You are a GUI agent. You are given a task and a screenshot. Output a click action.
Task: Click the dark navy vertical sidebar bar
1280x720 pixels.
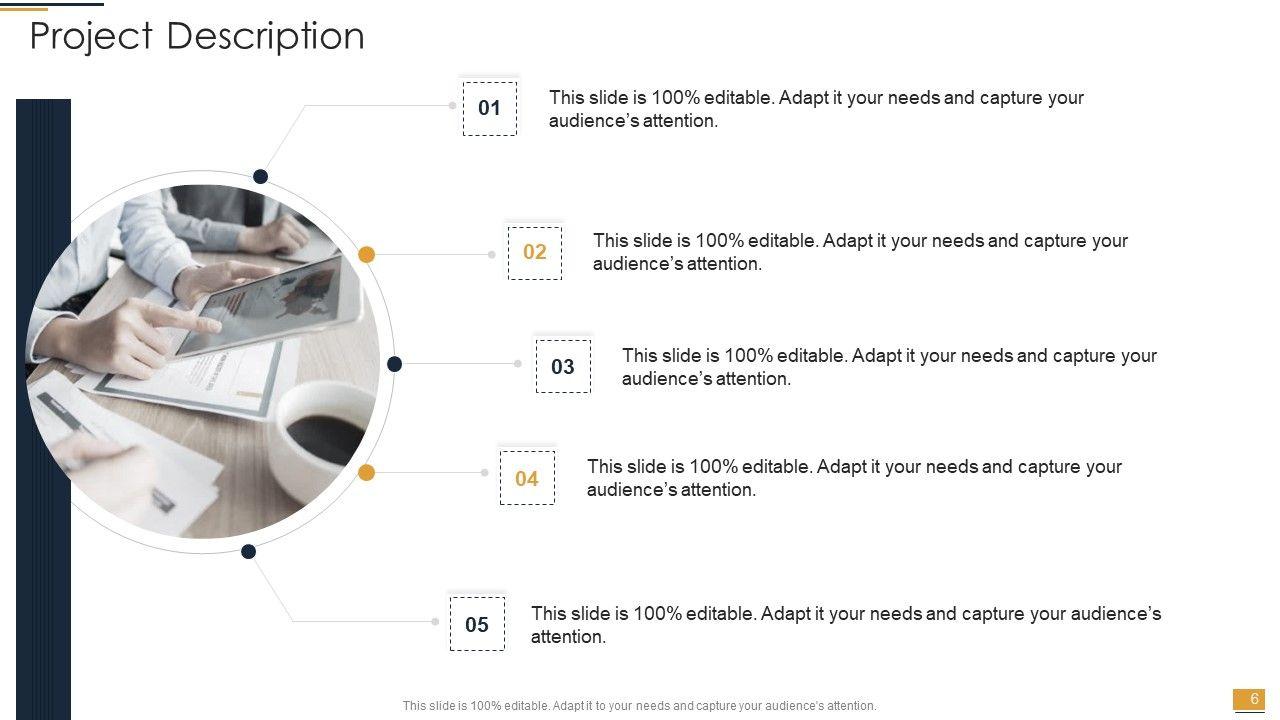coord(44,400)
